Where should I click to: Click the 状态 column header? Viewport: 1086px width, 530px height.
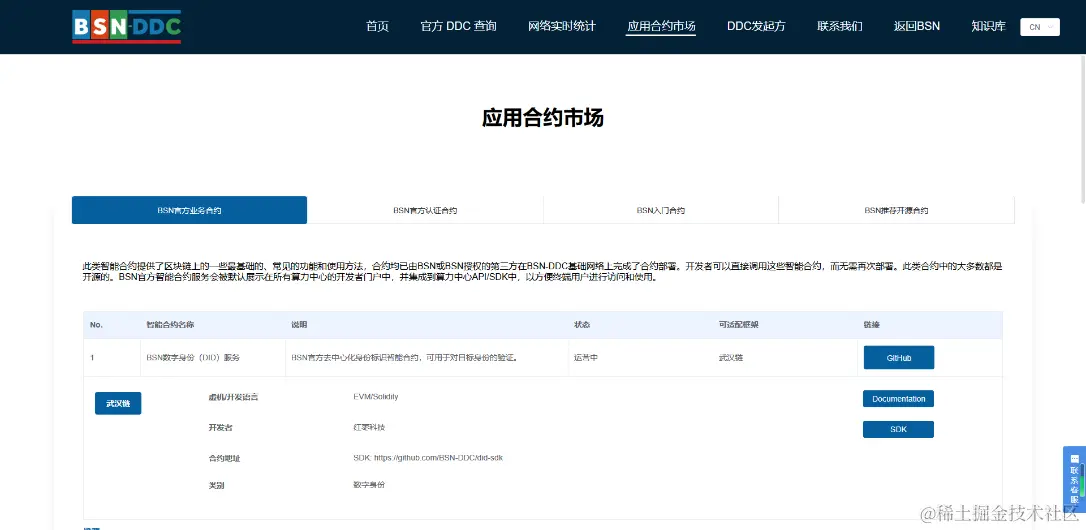(x=582, y=325)
